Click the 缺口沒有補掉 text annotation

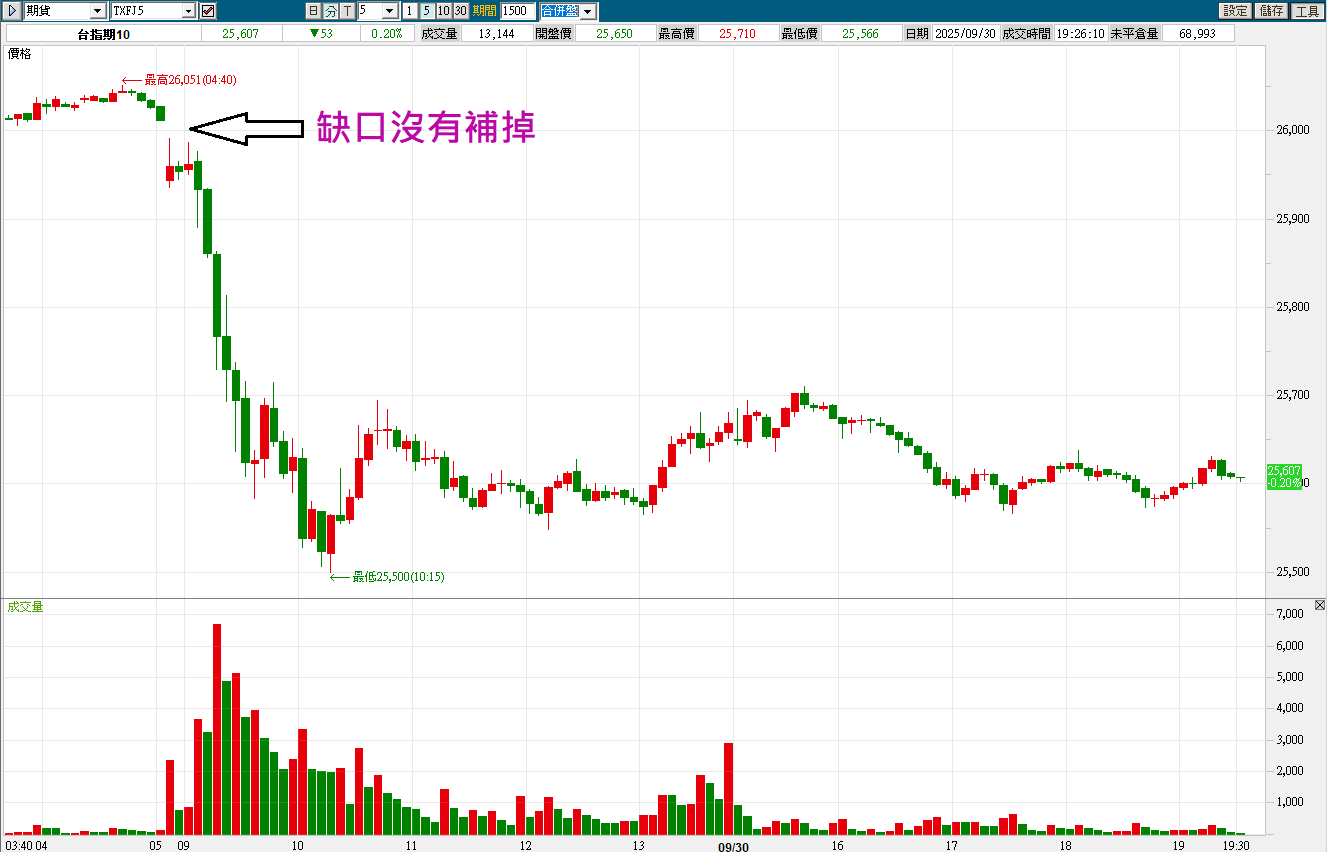pos(426,127)
